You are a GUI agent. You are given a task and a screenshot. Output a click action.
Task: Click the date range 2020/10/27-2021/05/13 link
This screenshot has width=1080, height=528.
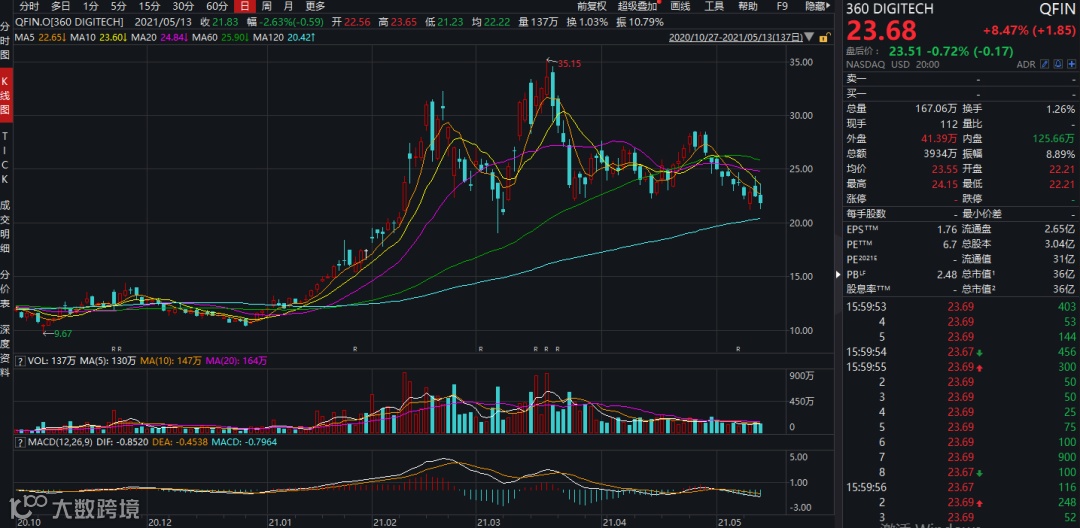click(736, 36)
